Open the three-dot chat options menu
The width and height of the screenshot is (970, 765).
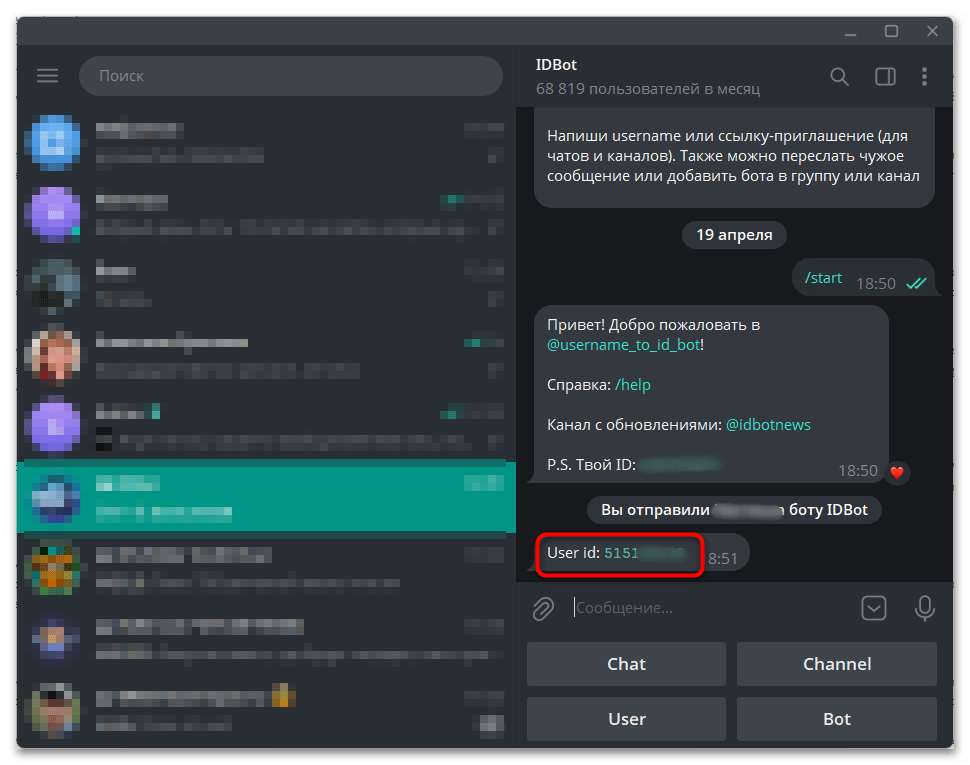[924, 76]
